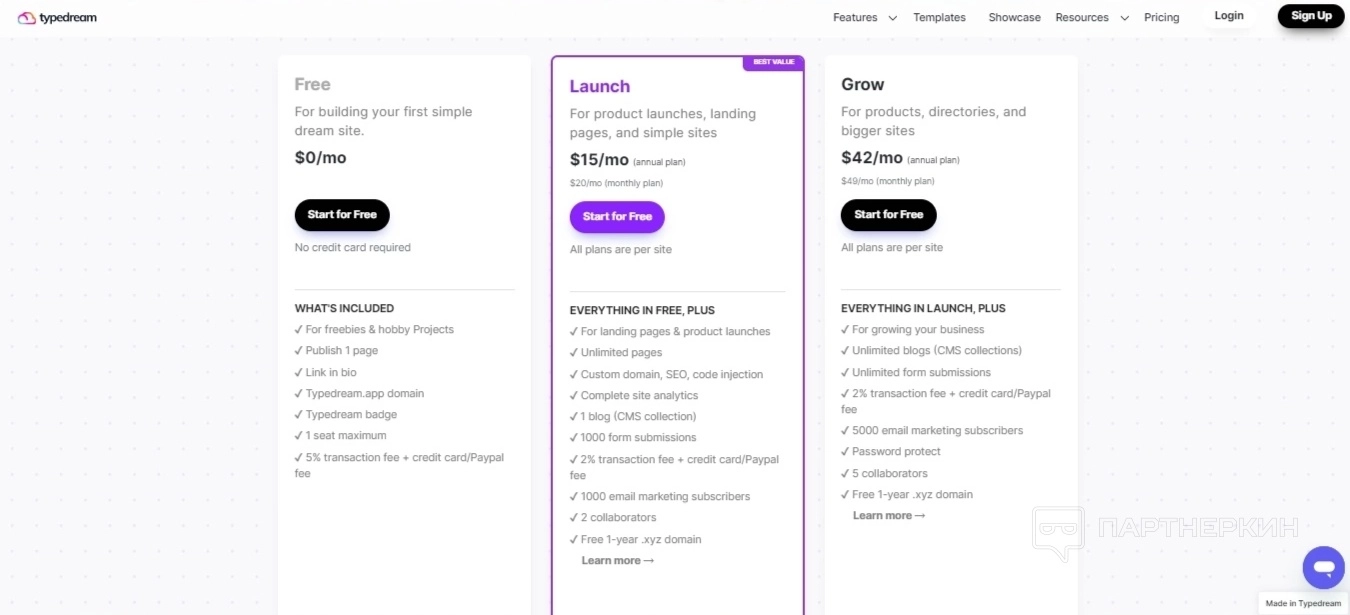The image size is (1350, 615).
Task: Click the Typedream cloud logo icon
Action: (x=27, y=17)
